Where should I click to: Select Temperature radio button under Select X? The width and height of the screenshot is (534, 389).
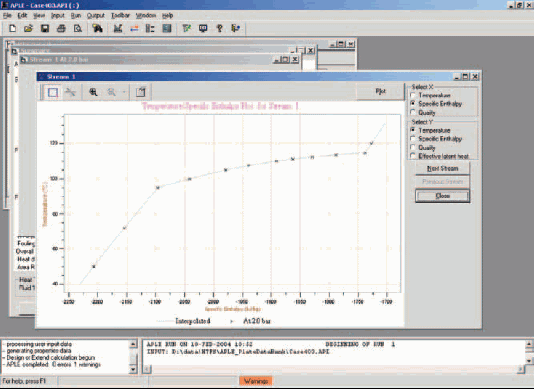click(413, 95)
